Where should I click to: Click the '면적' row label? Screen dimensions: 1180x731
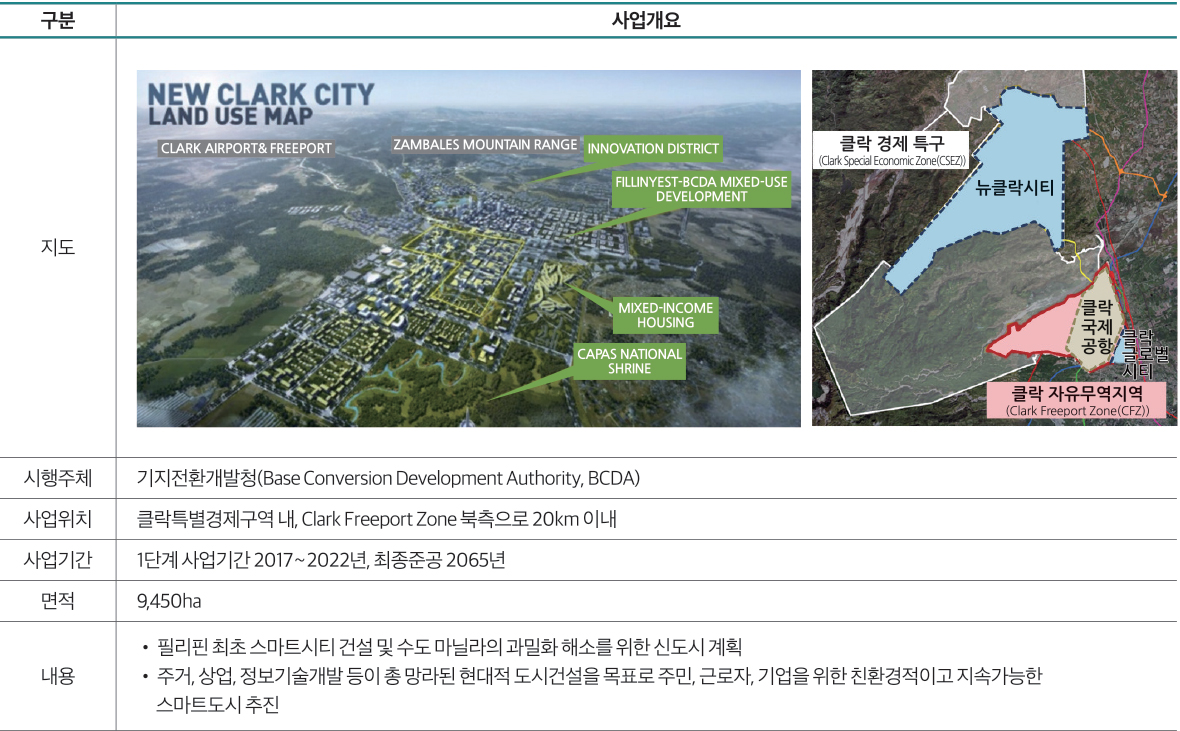coord(58,600)
